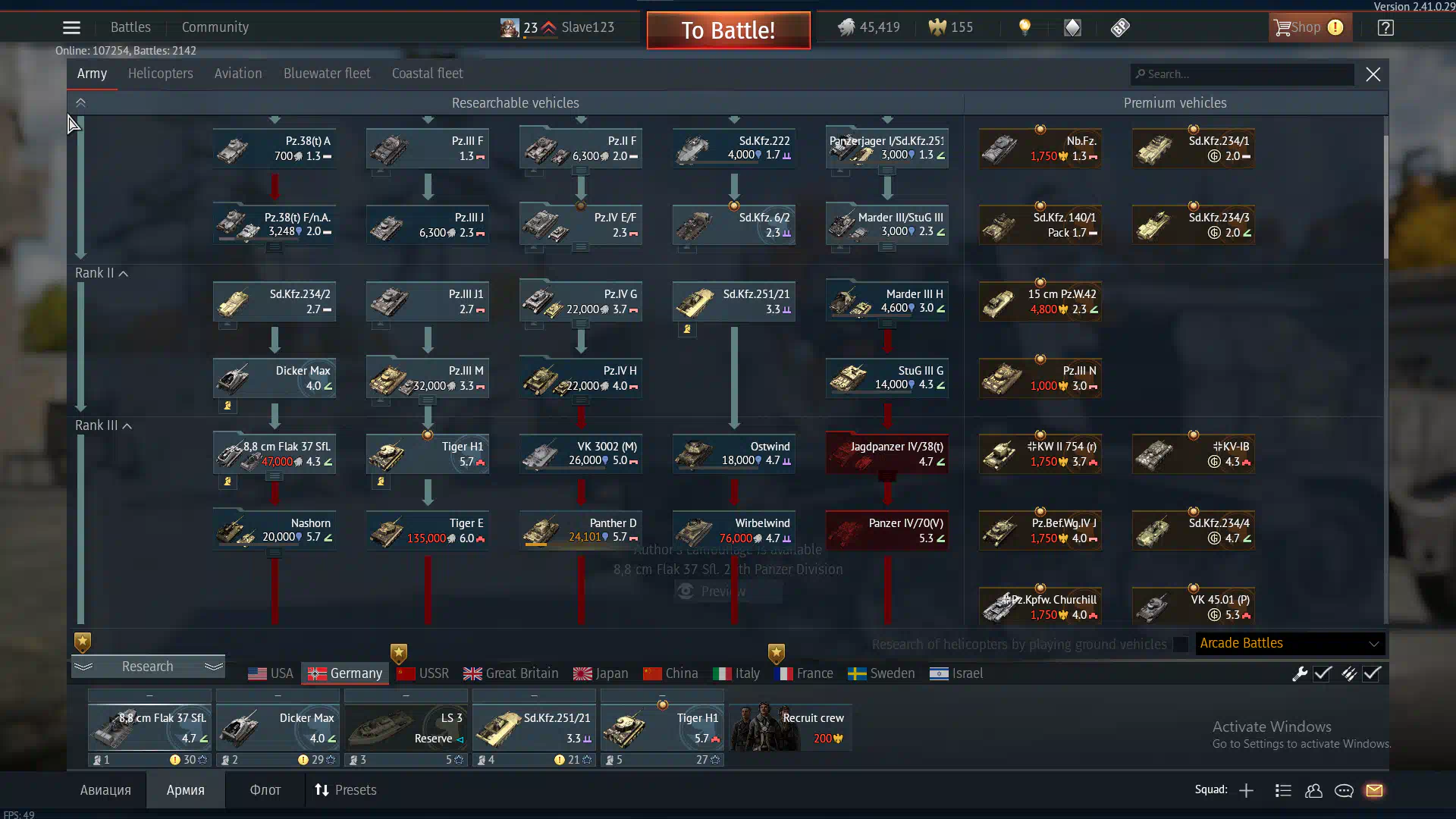Screen dimensions: 1456x819
Task: Switch to Авиация slot preset
Action: (x=105, y=790)
